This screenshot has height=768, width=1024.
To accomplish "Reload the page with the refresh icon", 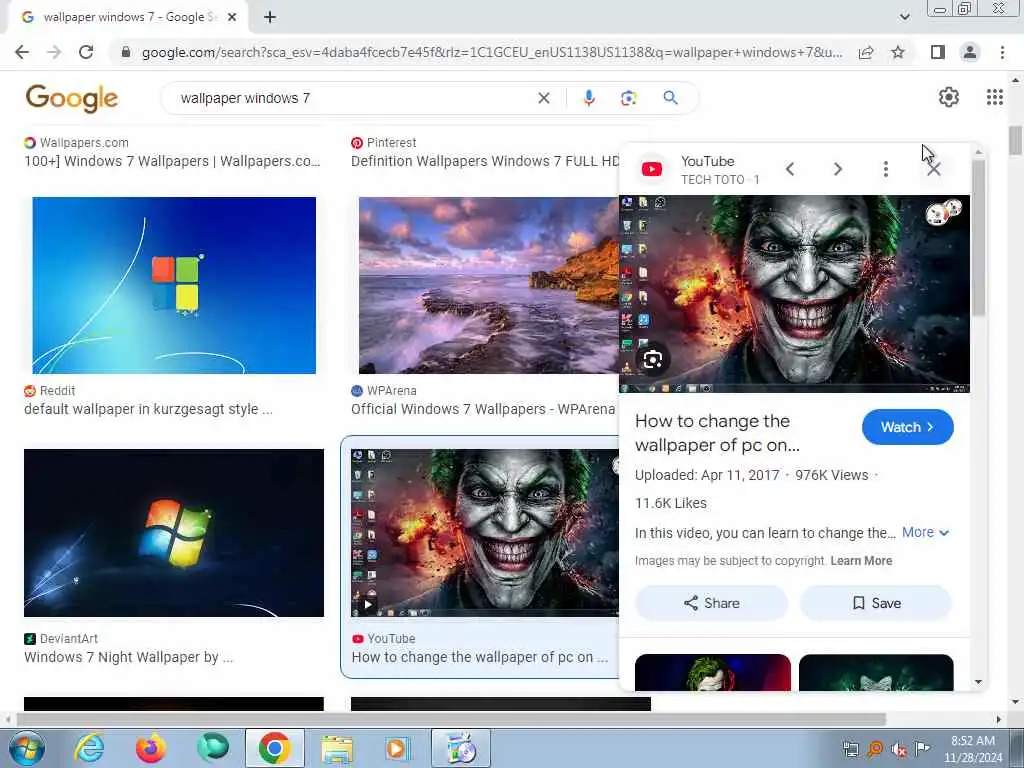I will [x=86, y=52].
